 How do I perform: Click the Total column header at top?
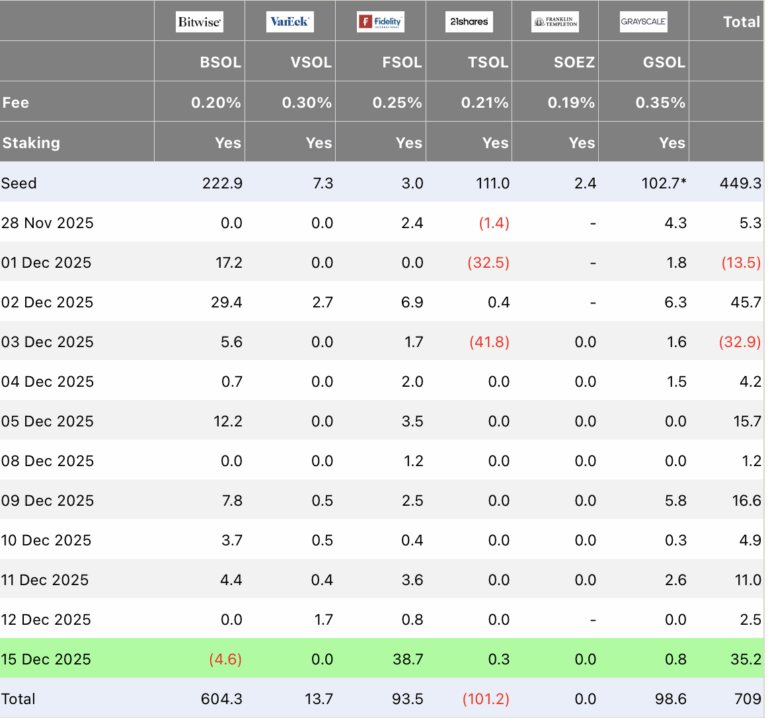tap(741, 21)
